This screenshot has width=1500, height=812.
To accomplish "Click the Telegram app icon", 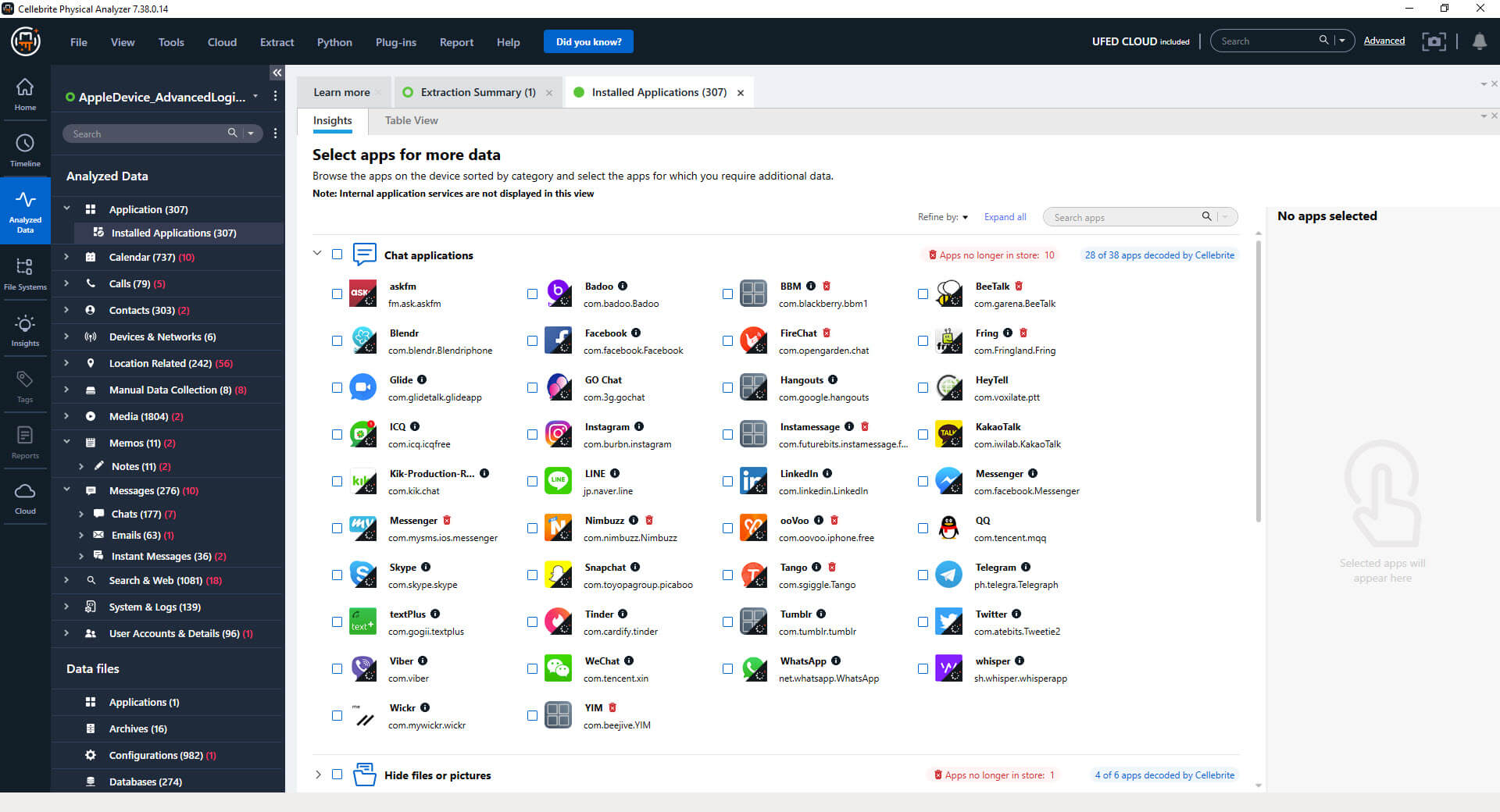I will click(x=949, y=575).
